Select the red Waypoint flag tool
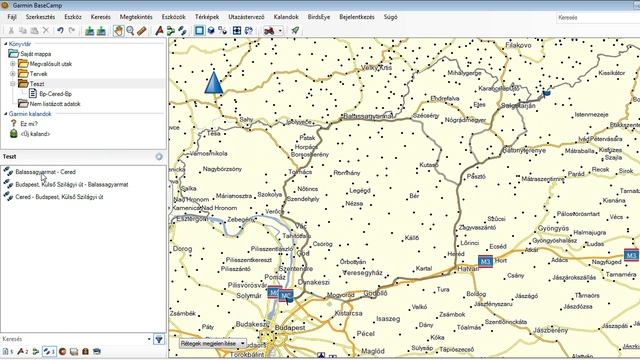 click(159, 31)
